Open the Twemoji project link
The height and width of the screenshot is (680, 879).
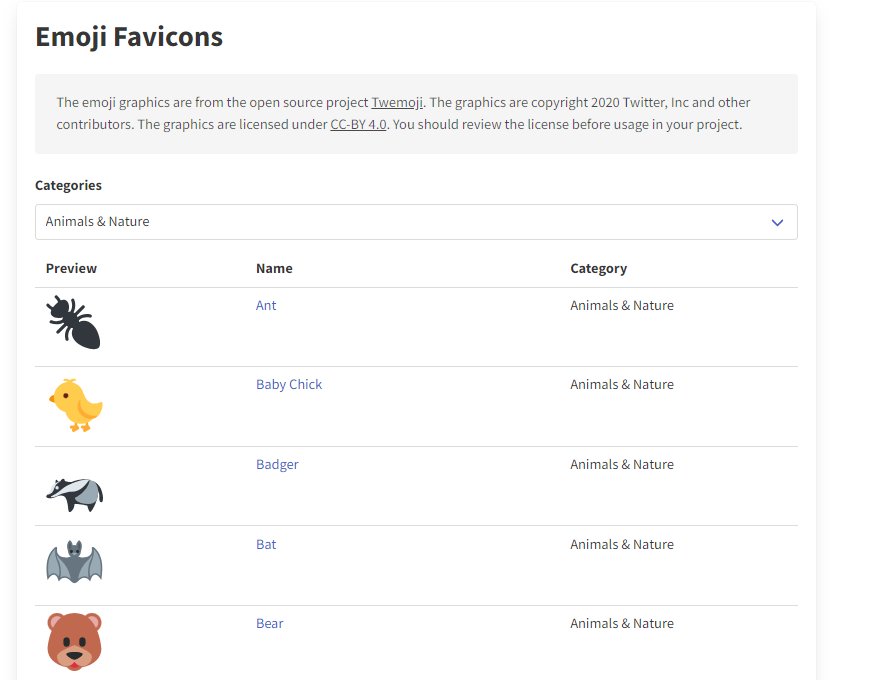pos(397,103)
